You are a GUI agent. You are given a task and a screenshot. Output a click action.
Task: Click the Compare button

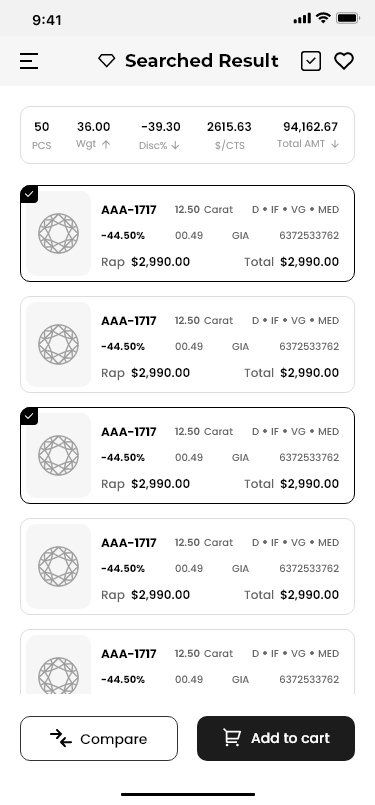click(x=99, y=738)
